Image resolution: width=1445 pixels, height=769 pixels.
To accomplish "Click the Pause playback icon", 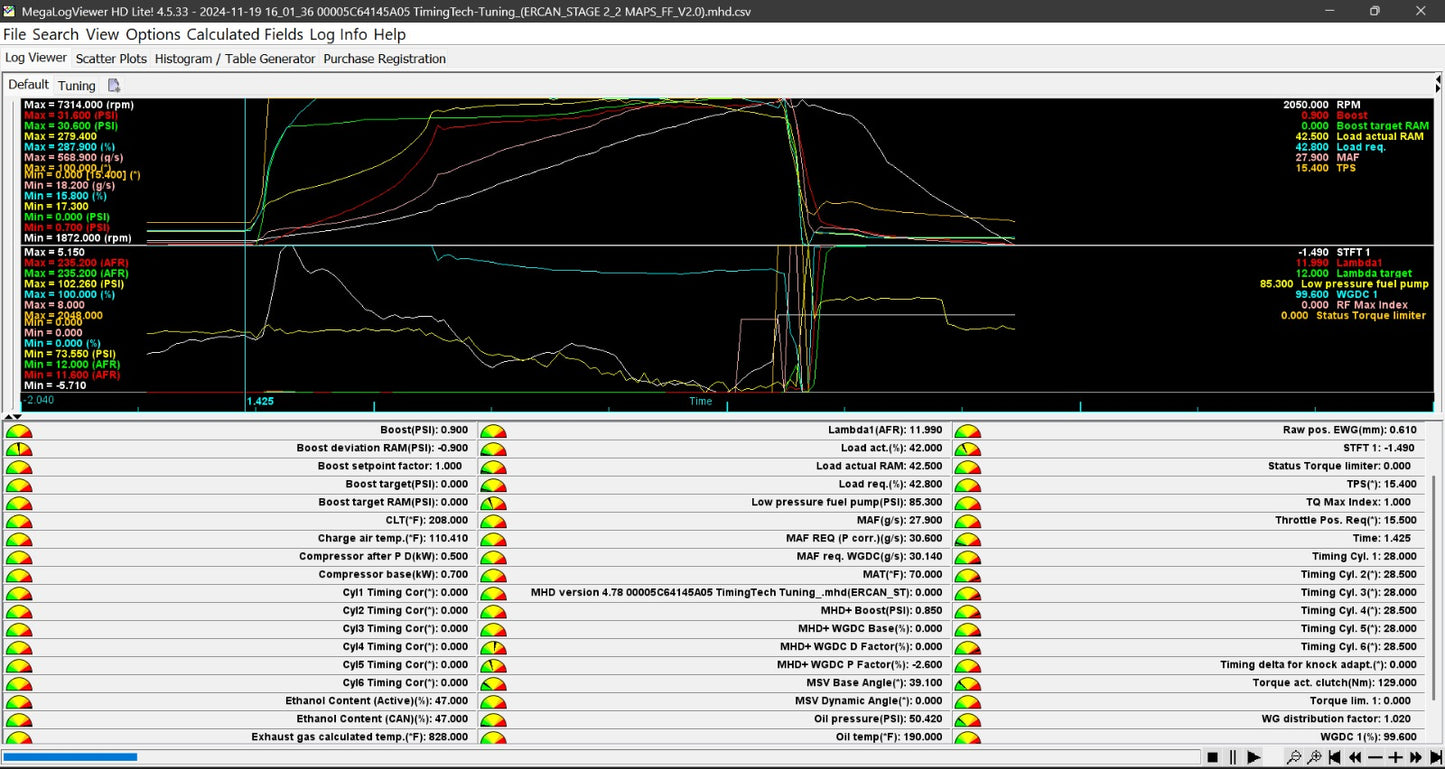I will pyautogui.click(x=1233, y=757).
